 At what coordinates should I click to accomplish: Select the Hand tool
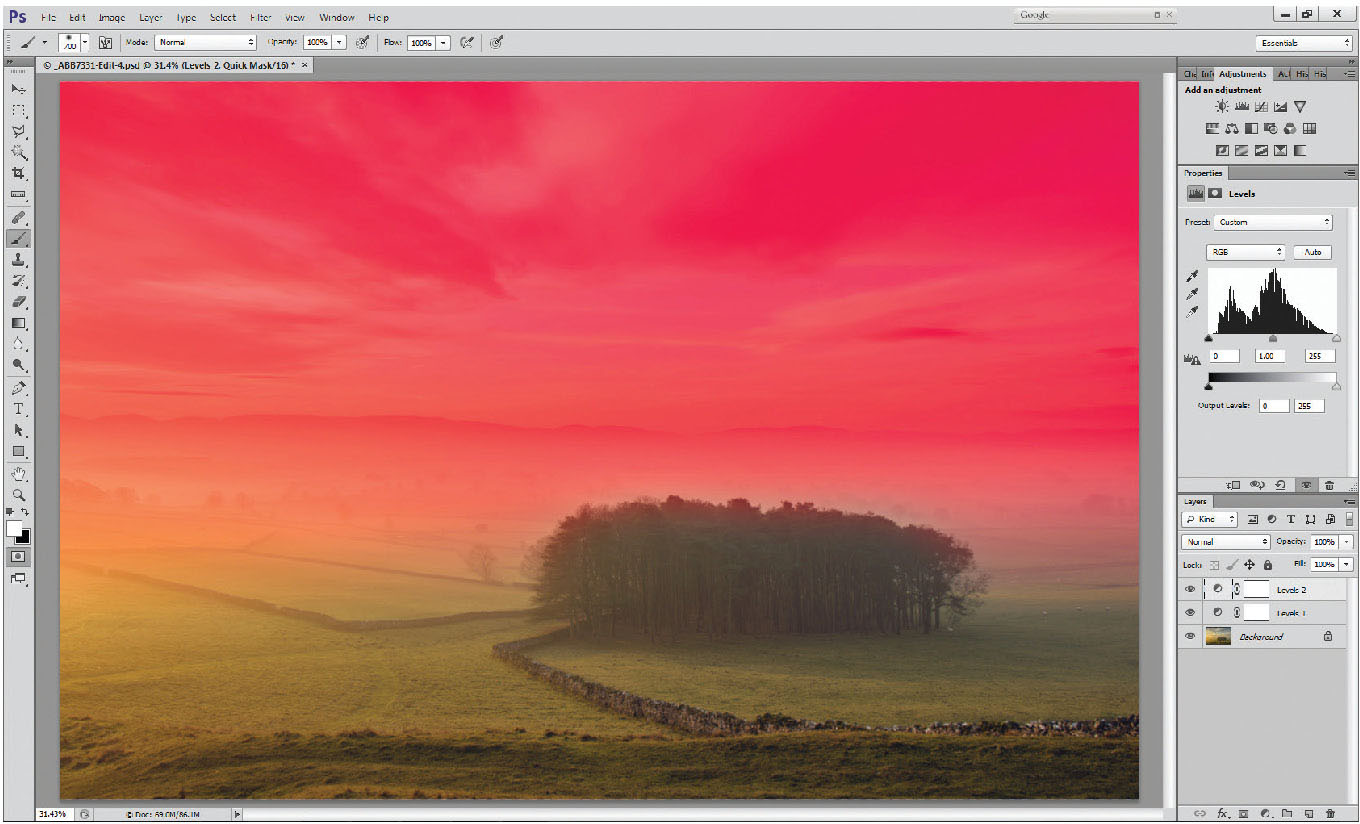(19, 473)
